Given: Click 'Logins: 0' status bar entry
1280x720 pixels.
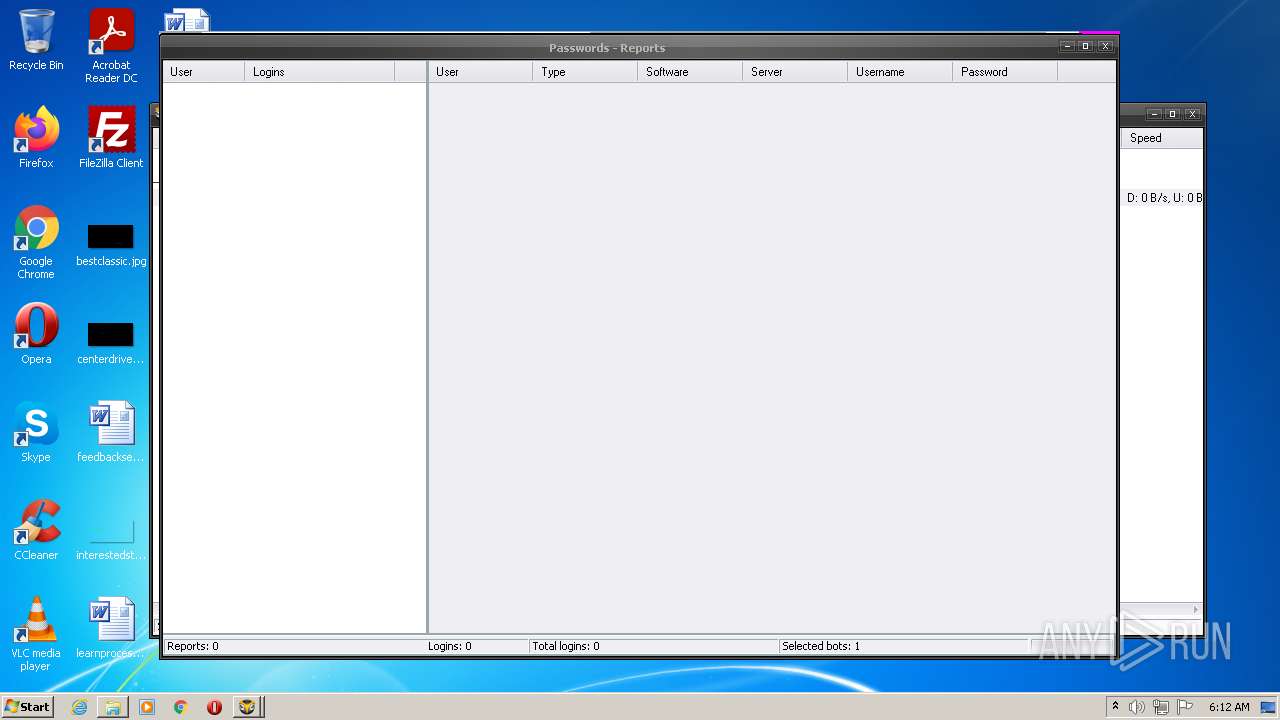Looking at the screenshot, I should point(450,646).
